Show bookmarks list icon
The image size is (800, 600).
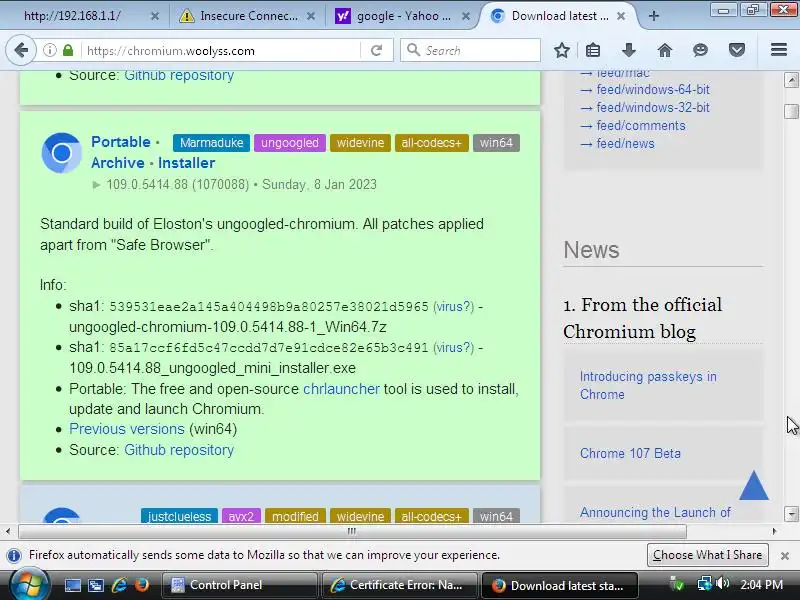pos(593,50)
